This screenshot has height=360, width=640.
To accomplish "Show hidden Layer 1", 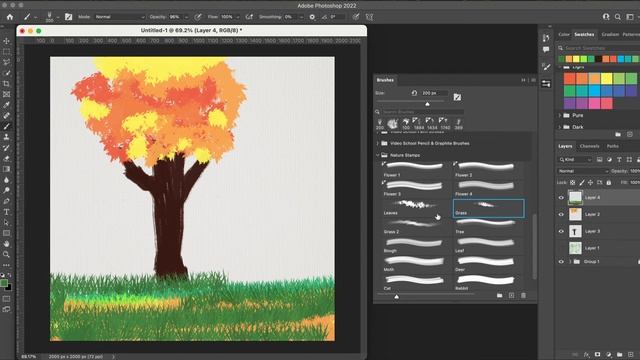I will 561,248.
